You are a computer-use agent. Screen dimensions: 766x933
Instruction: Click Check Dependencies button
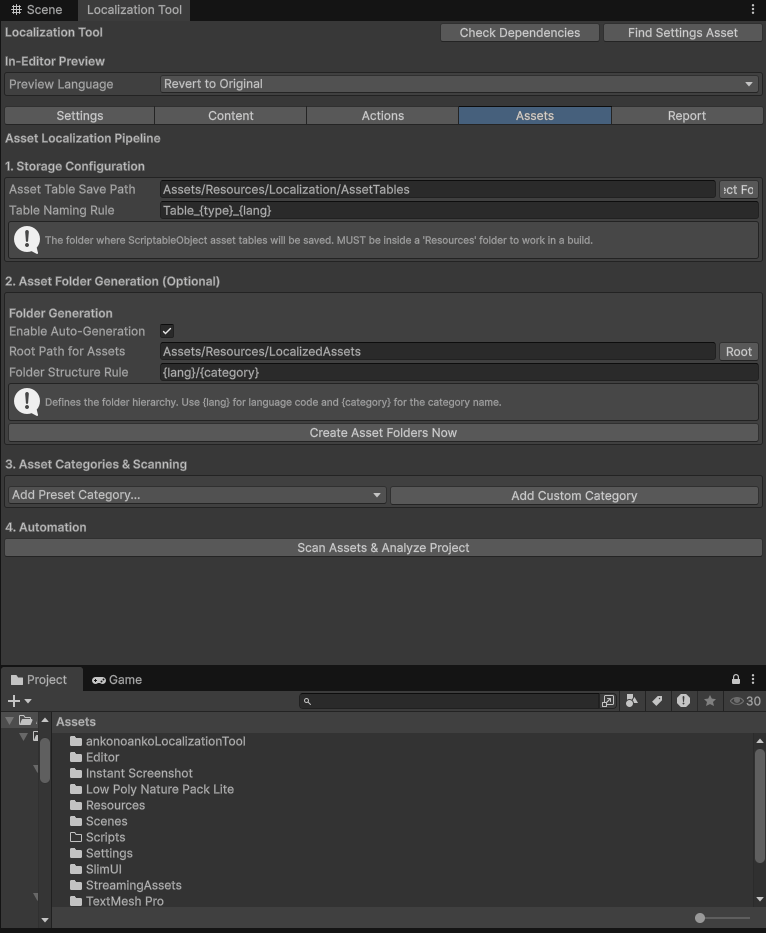coord(520,33)
